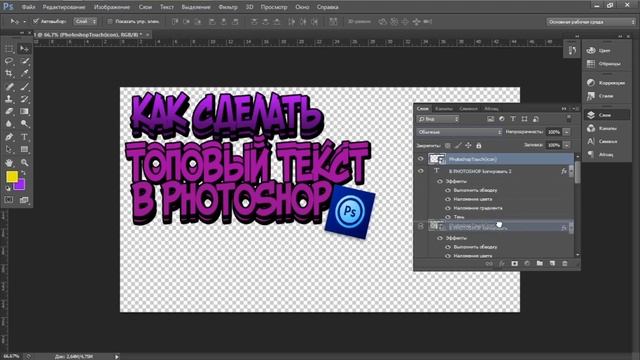
Task: Open the Auto-select Слой dropdown
Action: click(x=85, y=21)
